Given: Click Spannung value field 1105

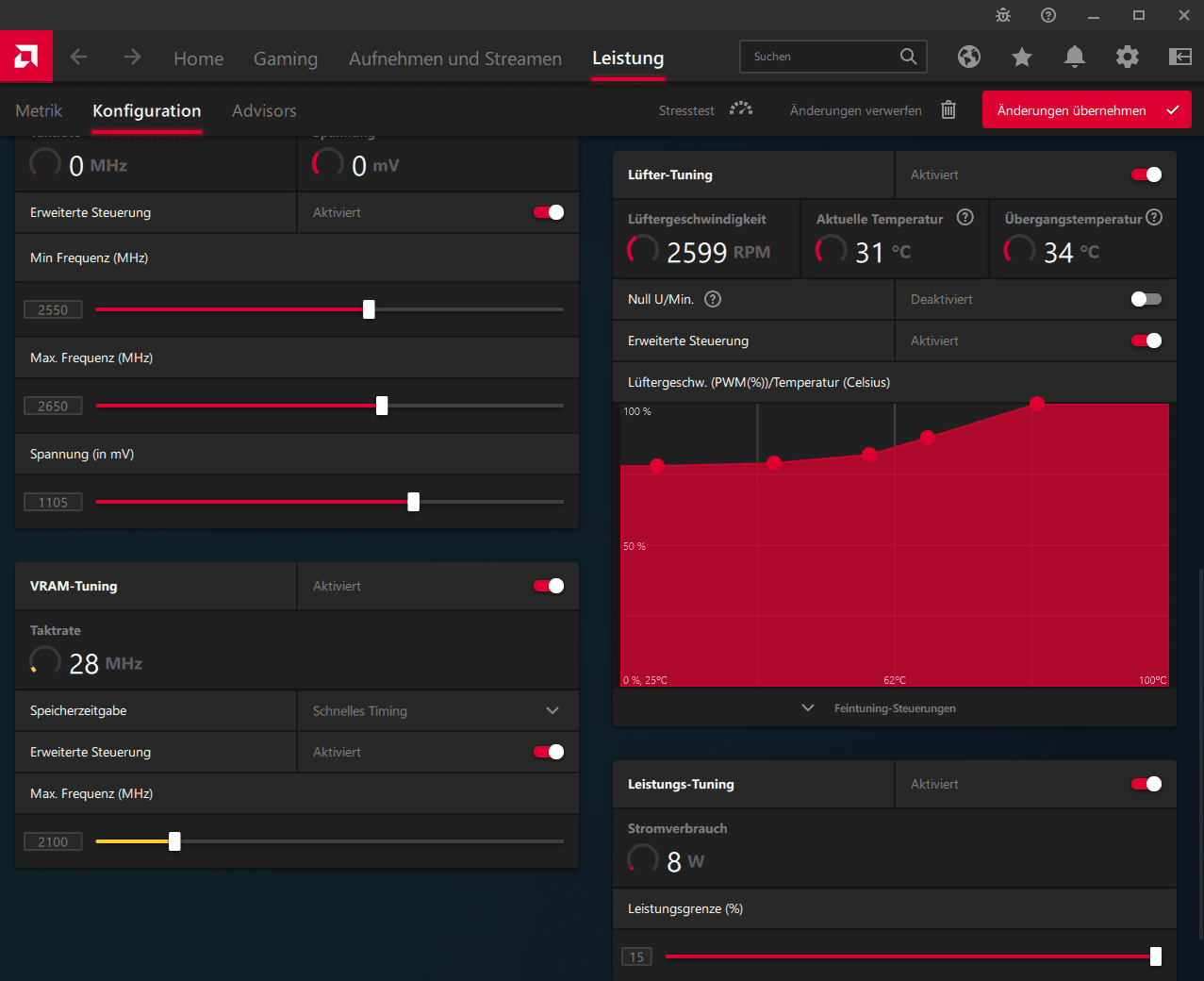Looking at the screenshot, I should 53,502.
